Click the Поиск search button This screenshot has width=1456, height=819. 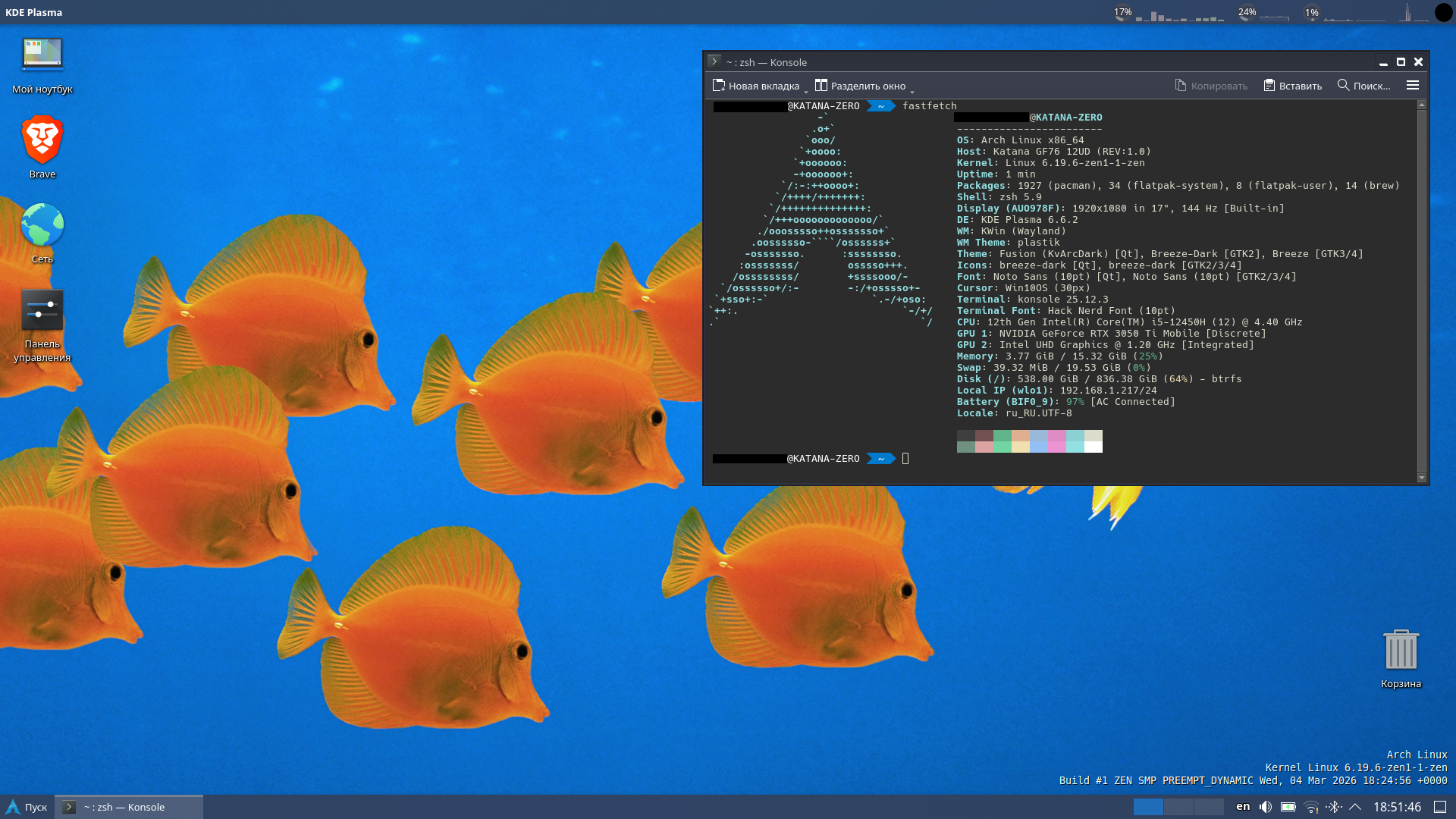[1363, 86]
